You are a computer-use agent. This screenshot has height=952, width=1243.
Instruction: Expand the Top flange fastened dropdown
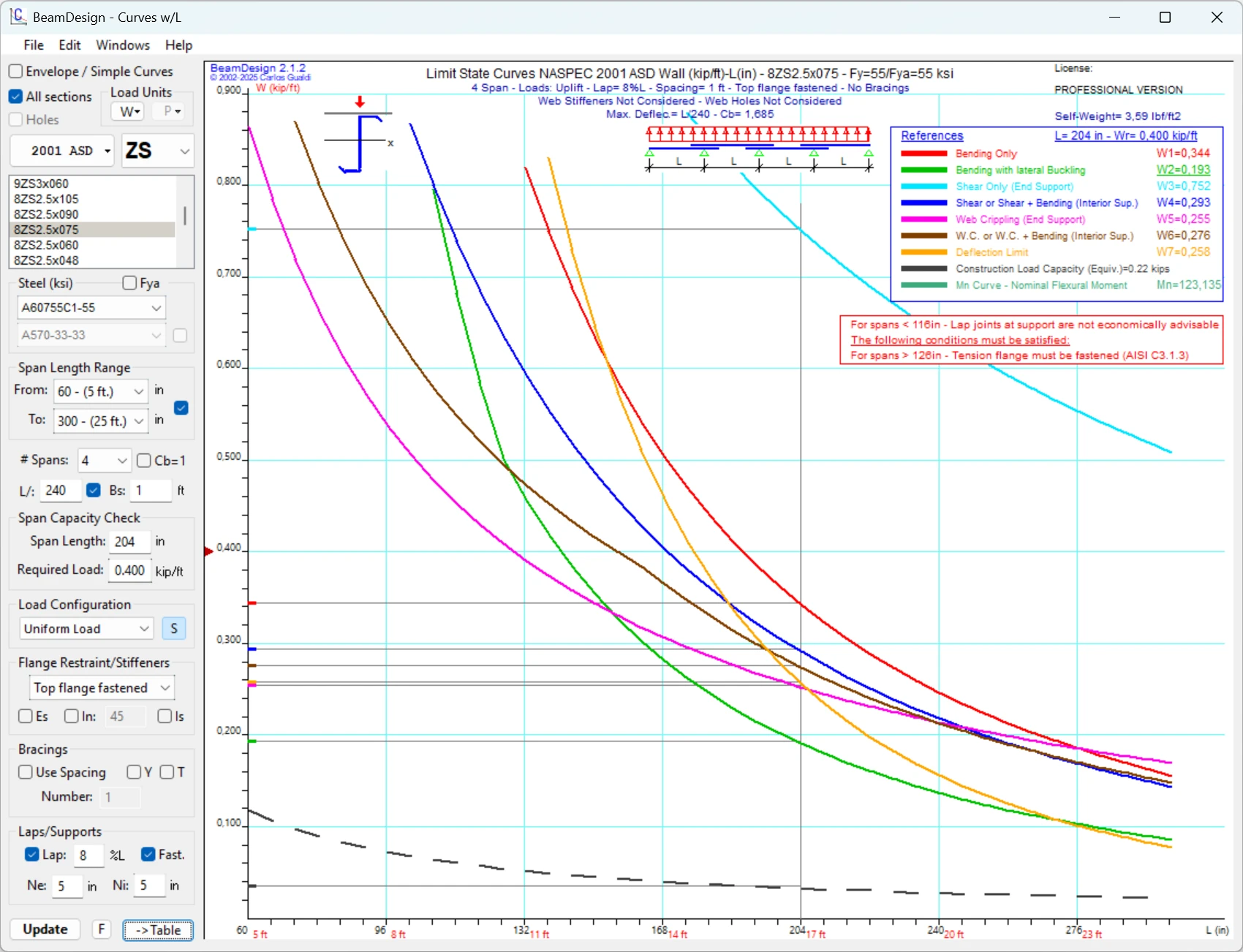point(102,688)
